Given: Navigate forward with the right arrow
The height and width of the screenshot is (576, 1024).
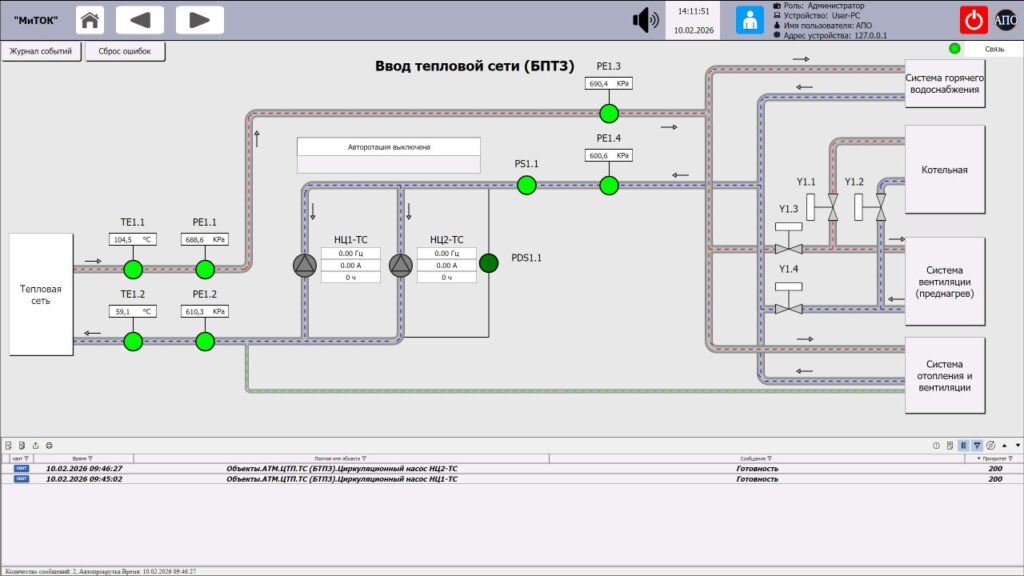Looking at the screenshot, I should pyautogui.click(x=199, y=20).
